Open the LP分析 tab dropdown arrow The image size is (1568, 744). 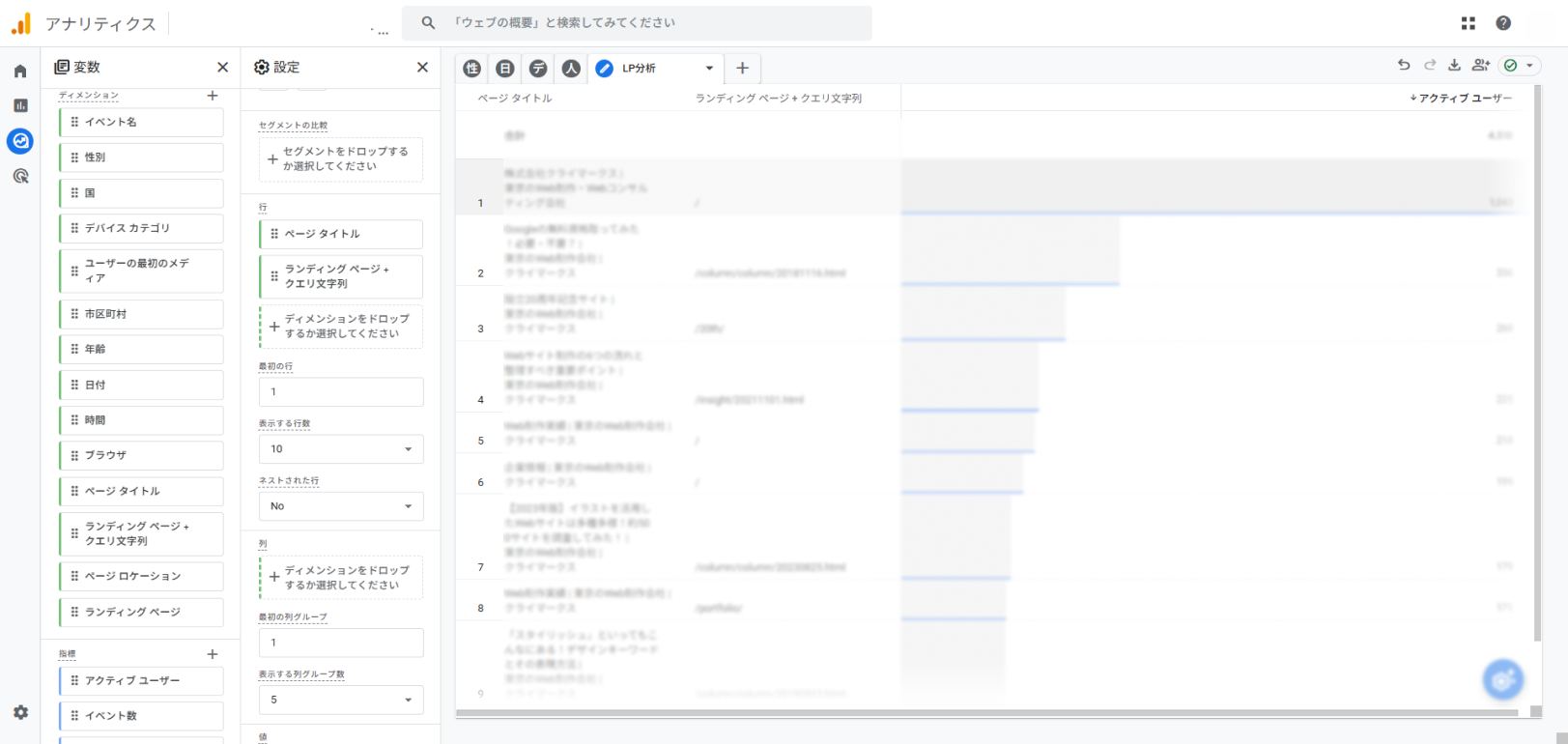(x=709, y=69)
